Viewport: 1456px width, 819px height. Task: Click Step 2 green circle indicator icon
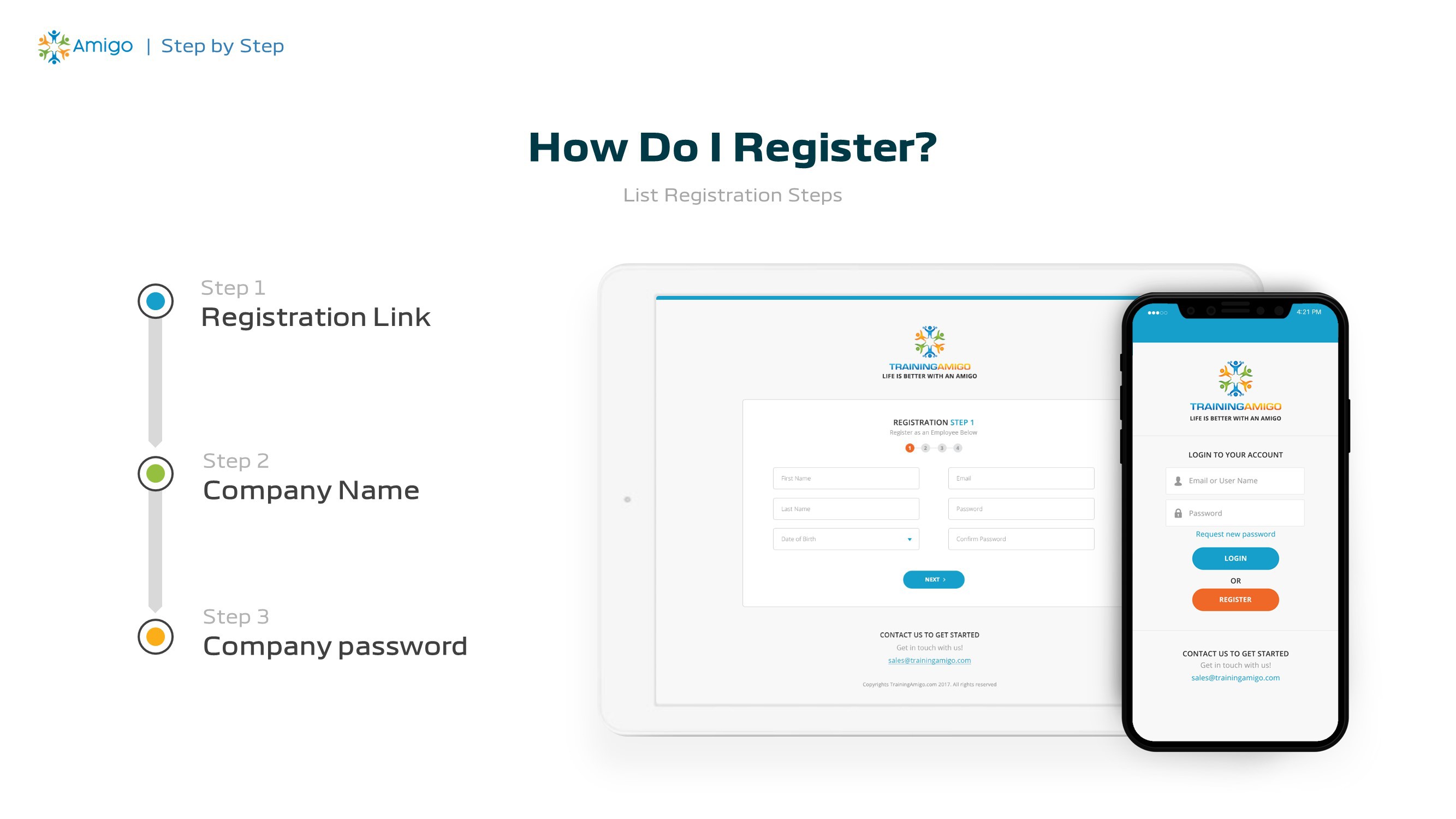click(155, 472)
